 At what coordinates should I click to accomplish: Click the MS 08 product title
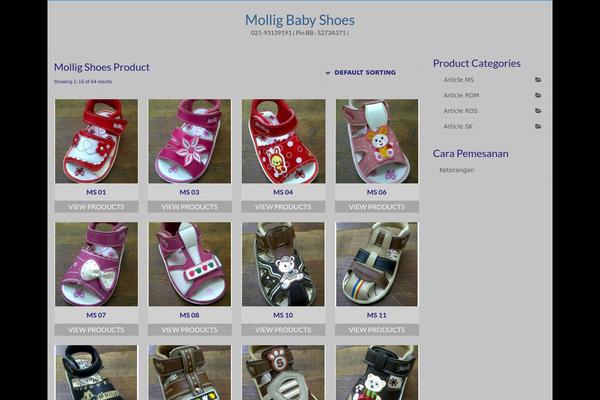pyautogui.click(x=189, y=315)
